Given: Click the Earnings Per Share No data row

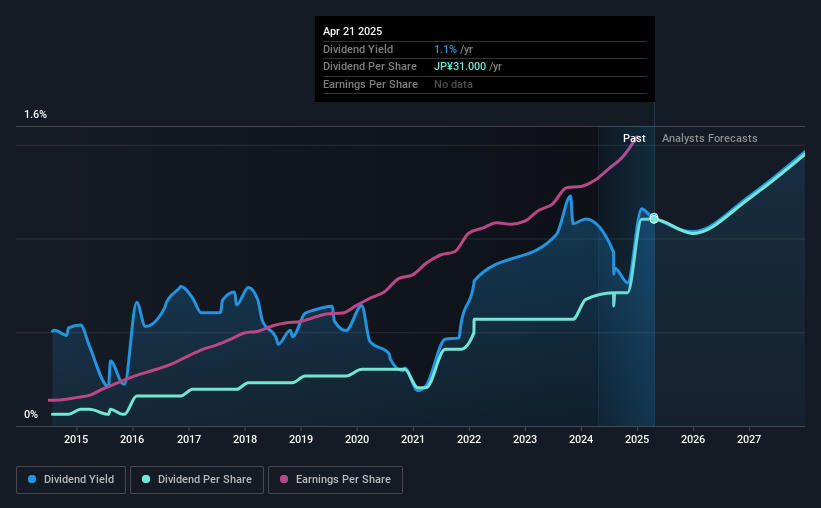Looking at the screenshot, I should click(485, 84).
